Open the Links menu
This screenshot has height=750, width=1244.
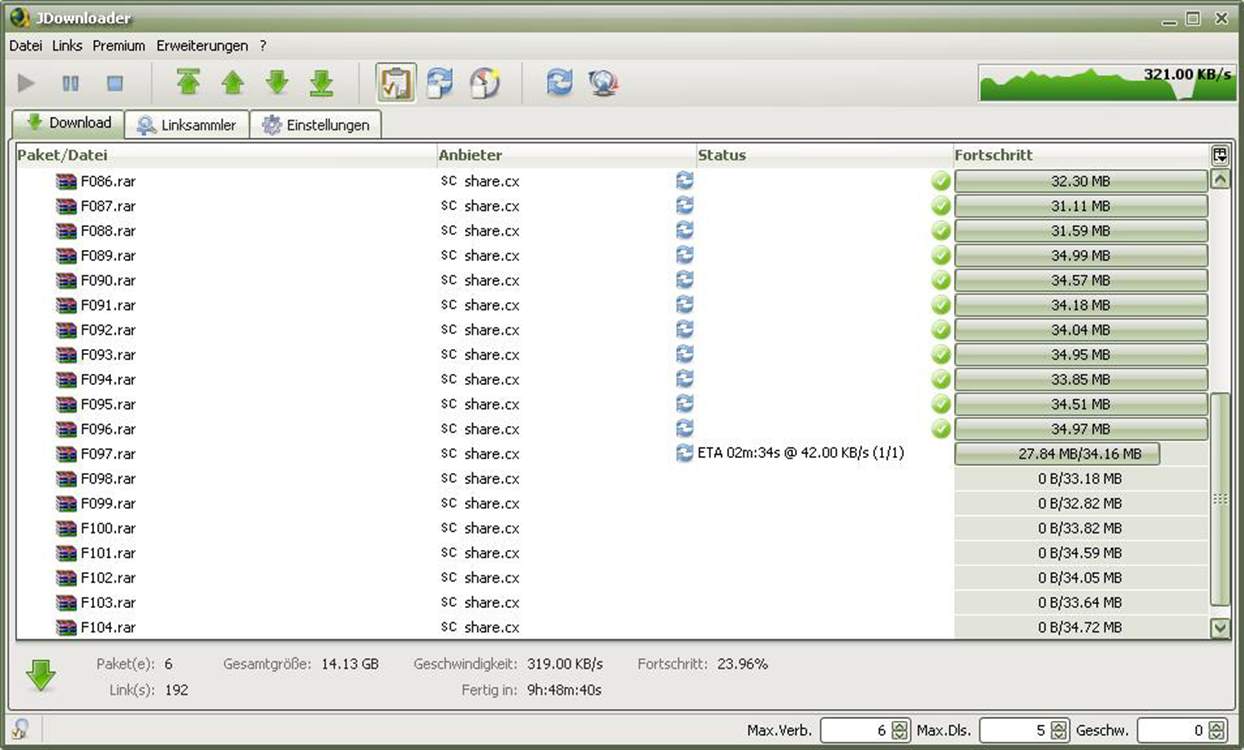(67, 46)
